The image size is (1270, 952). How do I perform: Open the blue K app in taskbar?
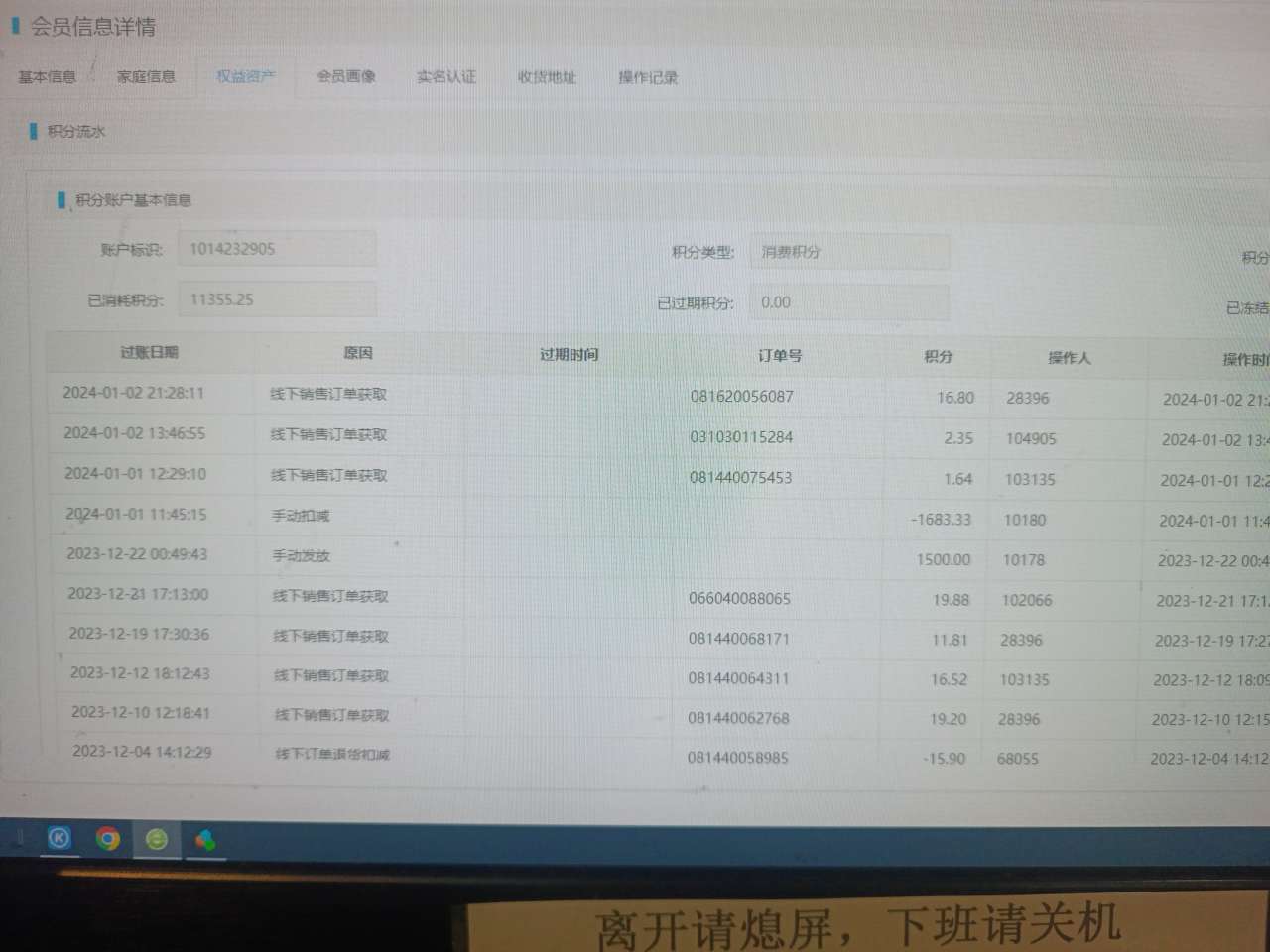60,839
